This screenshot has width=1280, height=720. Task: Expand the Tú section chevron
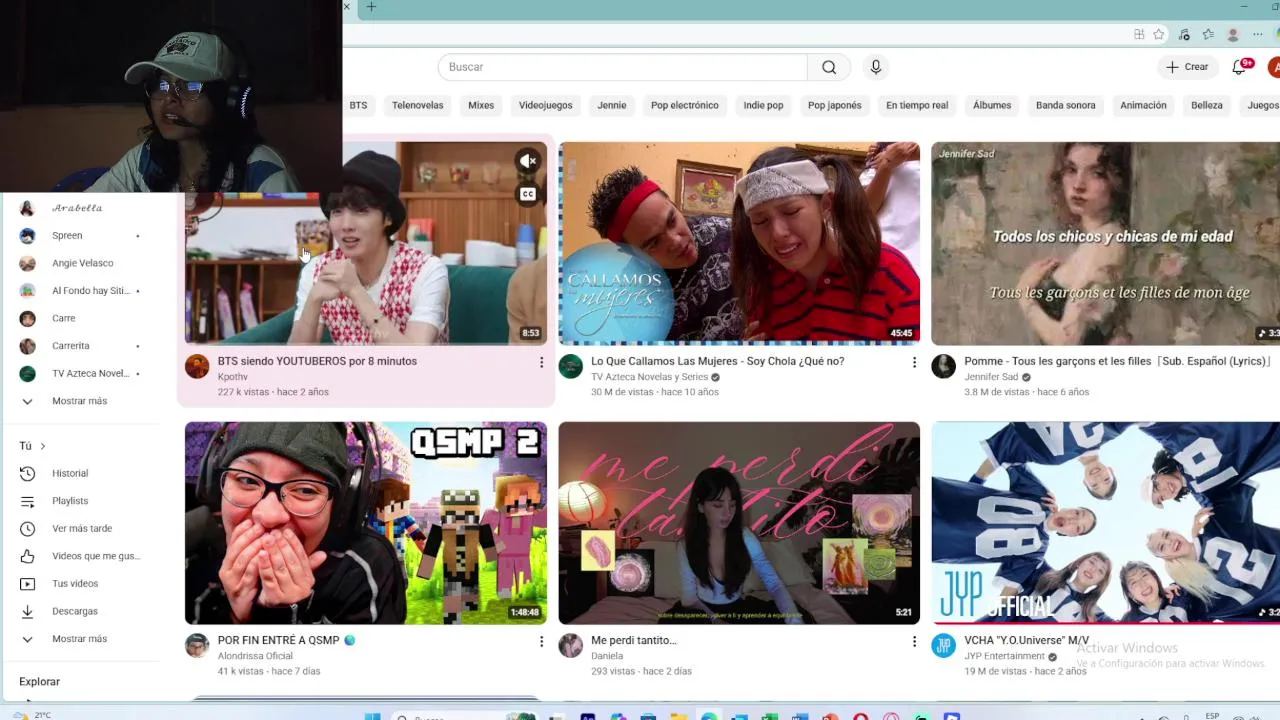click(42, 446)
